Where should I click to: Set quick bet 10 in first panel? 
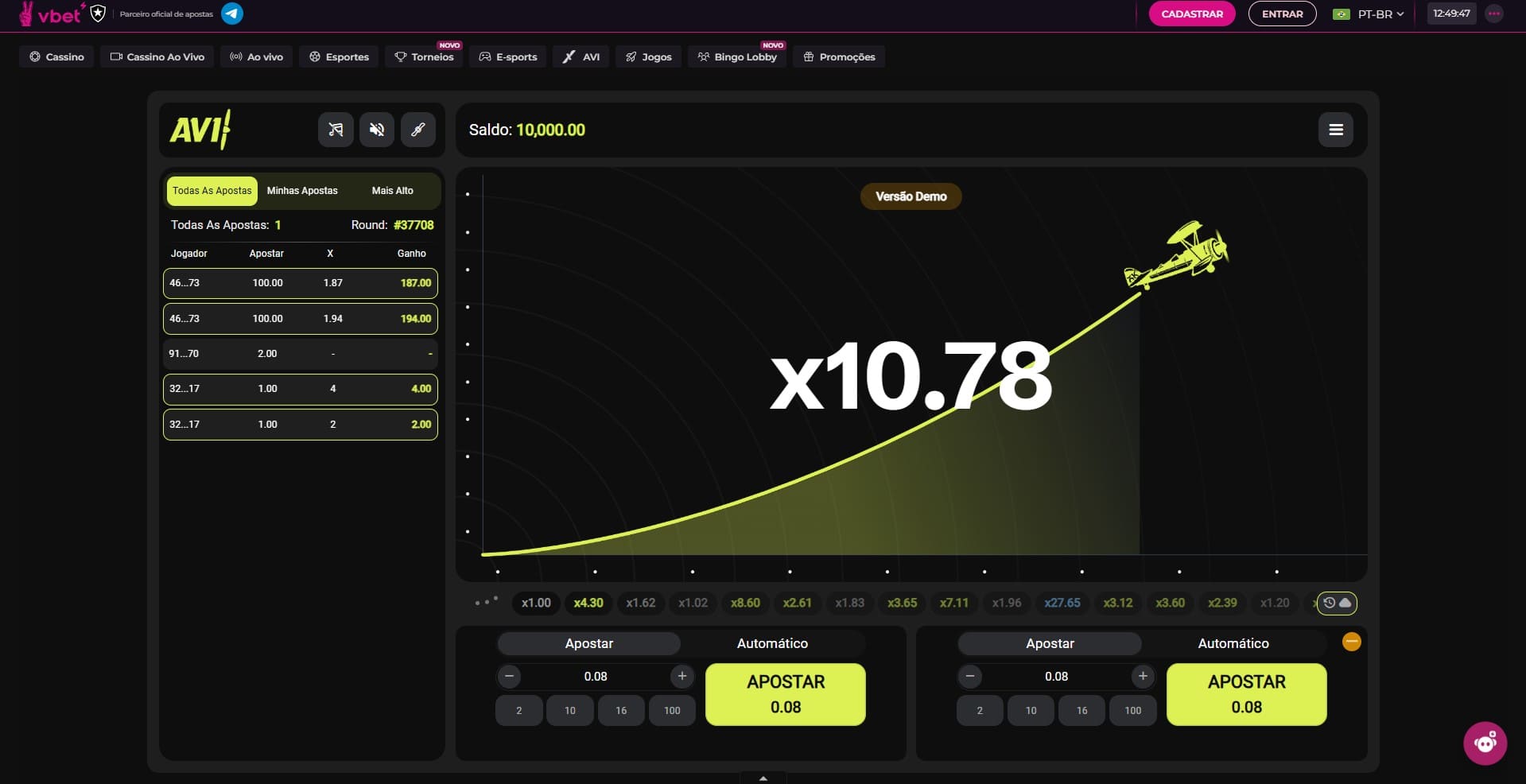[x=570, y=711]
